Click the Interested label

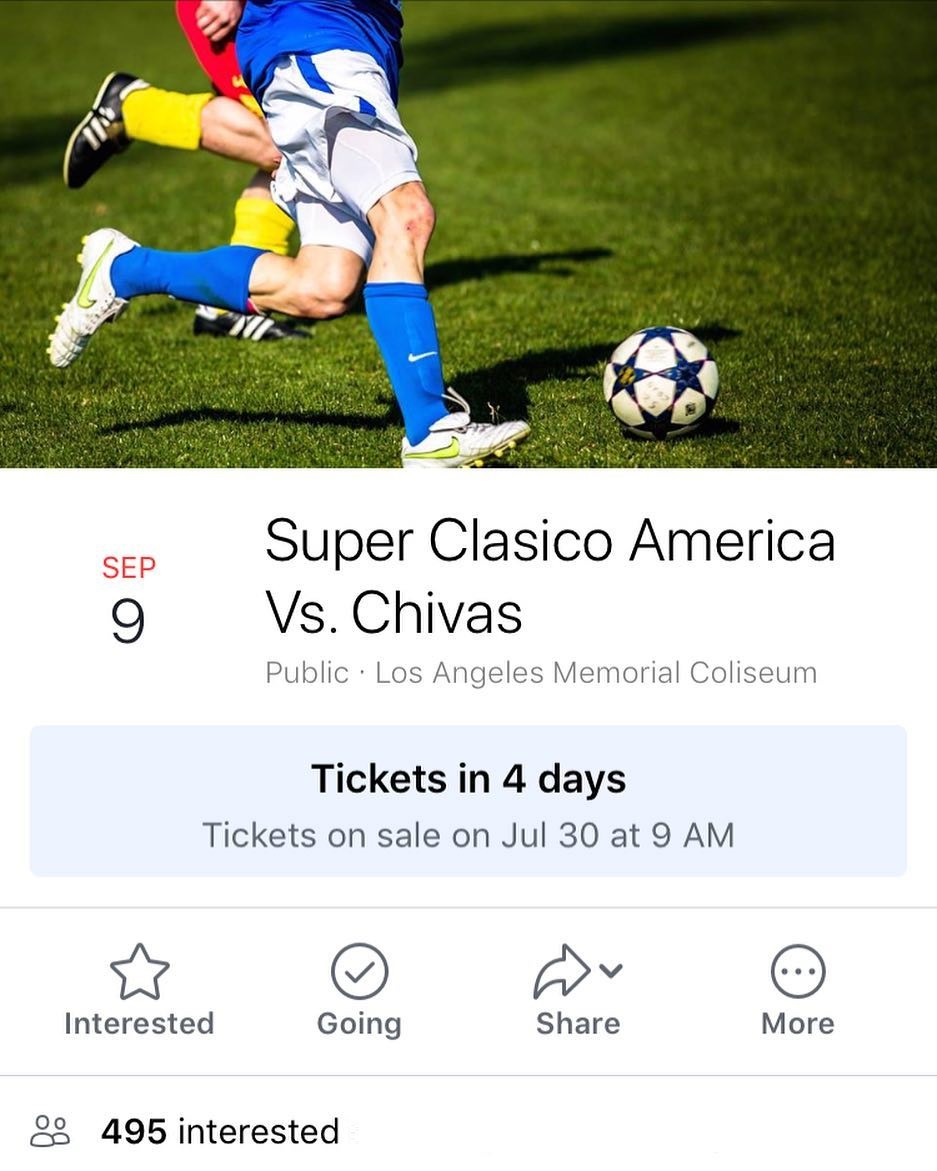point(140,1023)
